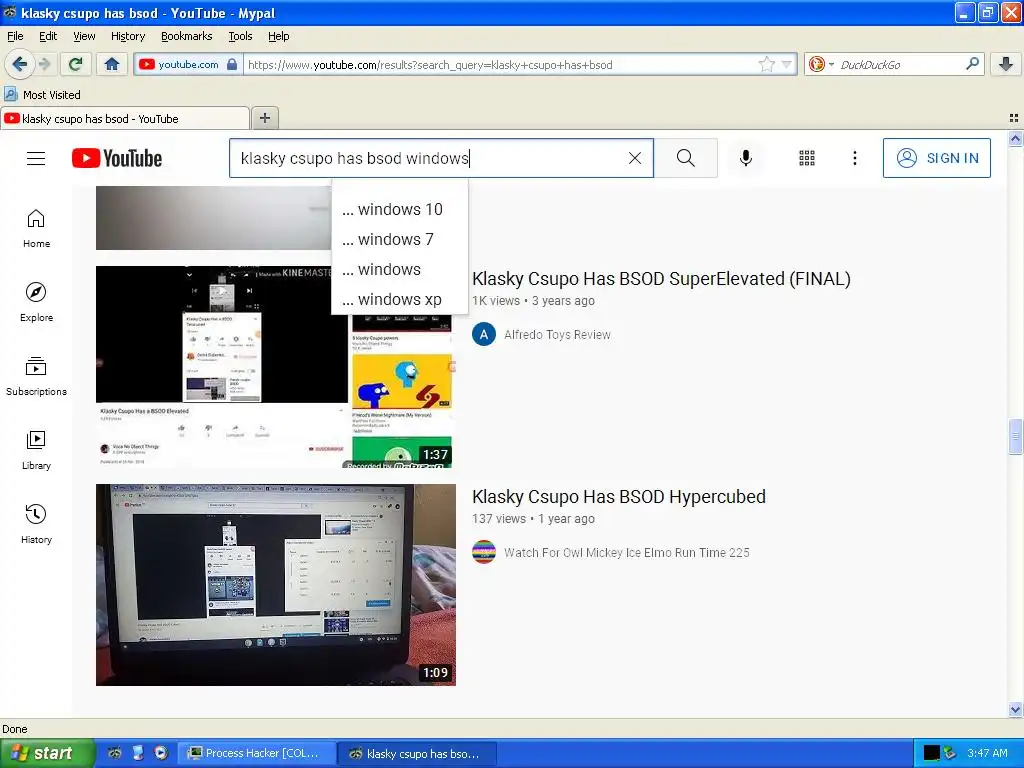Screen dimensions: 1024x768
Task: Open the list all tabs button
Action: pyautogui.click(x=1014, y=118)
